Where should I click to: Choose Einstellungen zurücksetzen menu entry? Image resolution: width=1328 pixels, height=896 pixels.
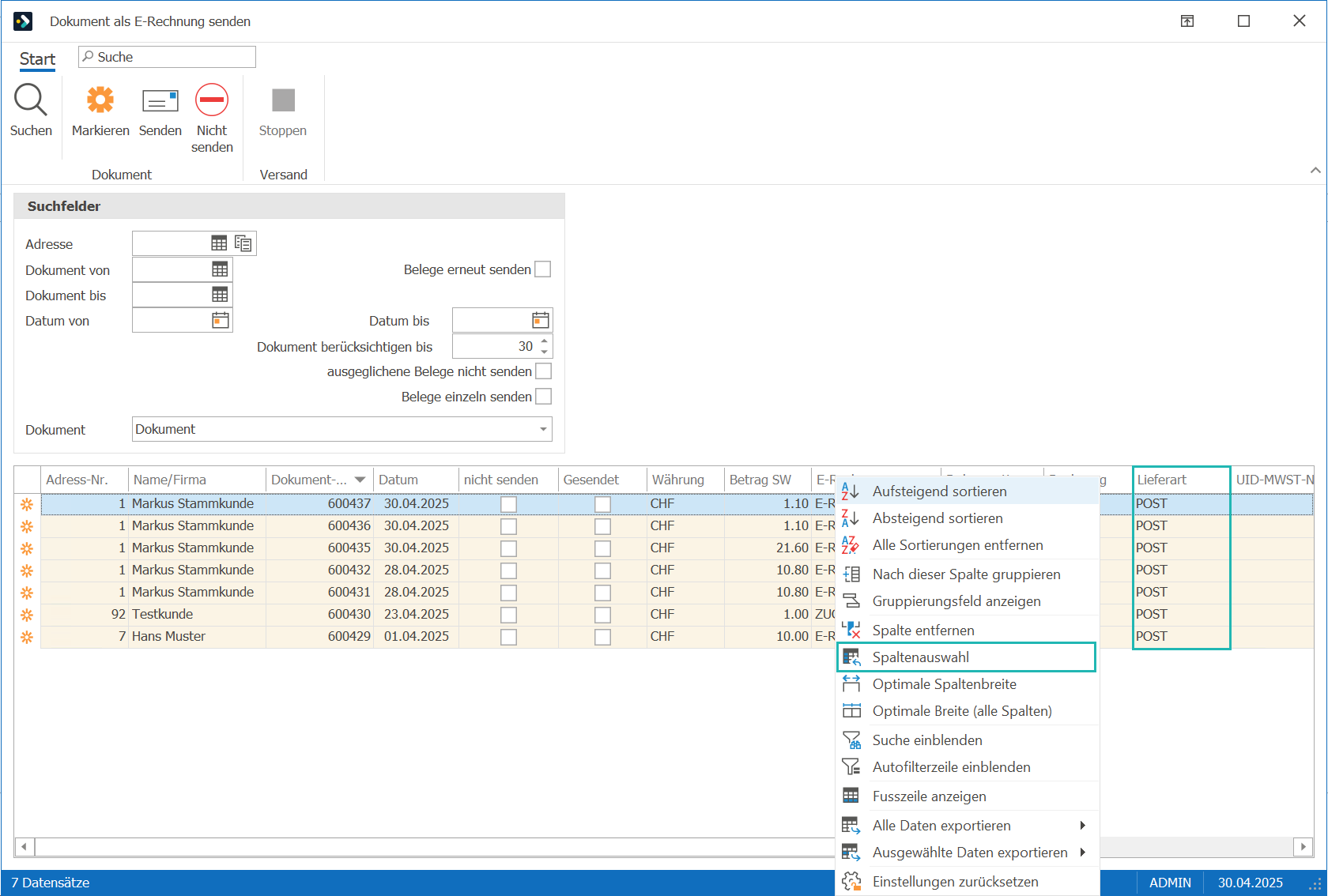click(x=968, y=882)
